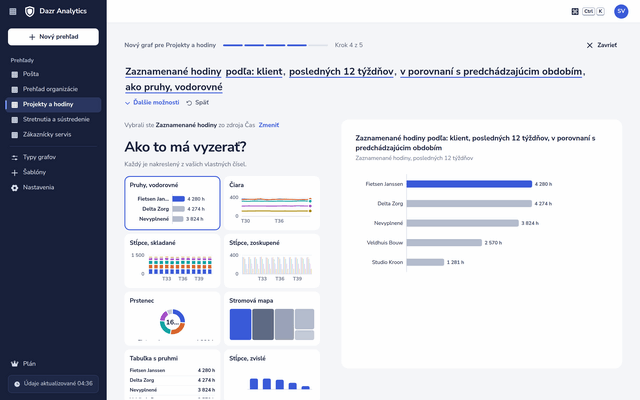
Task: Go back with Späť
Action: 198,102
